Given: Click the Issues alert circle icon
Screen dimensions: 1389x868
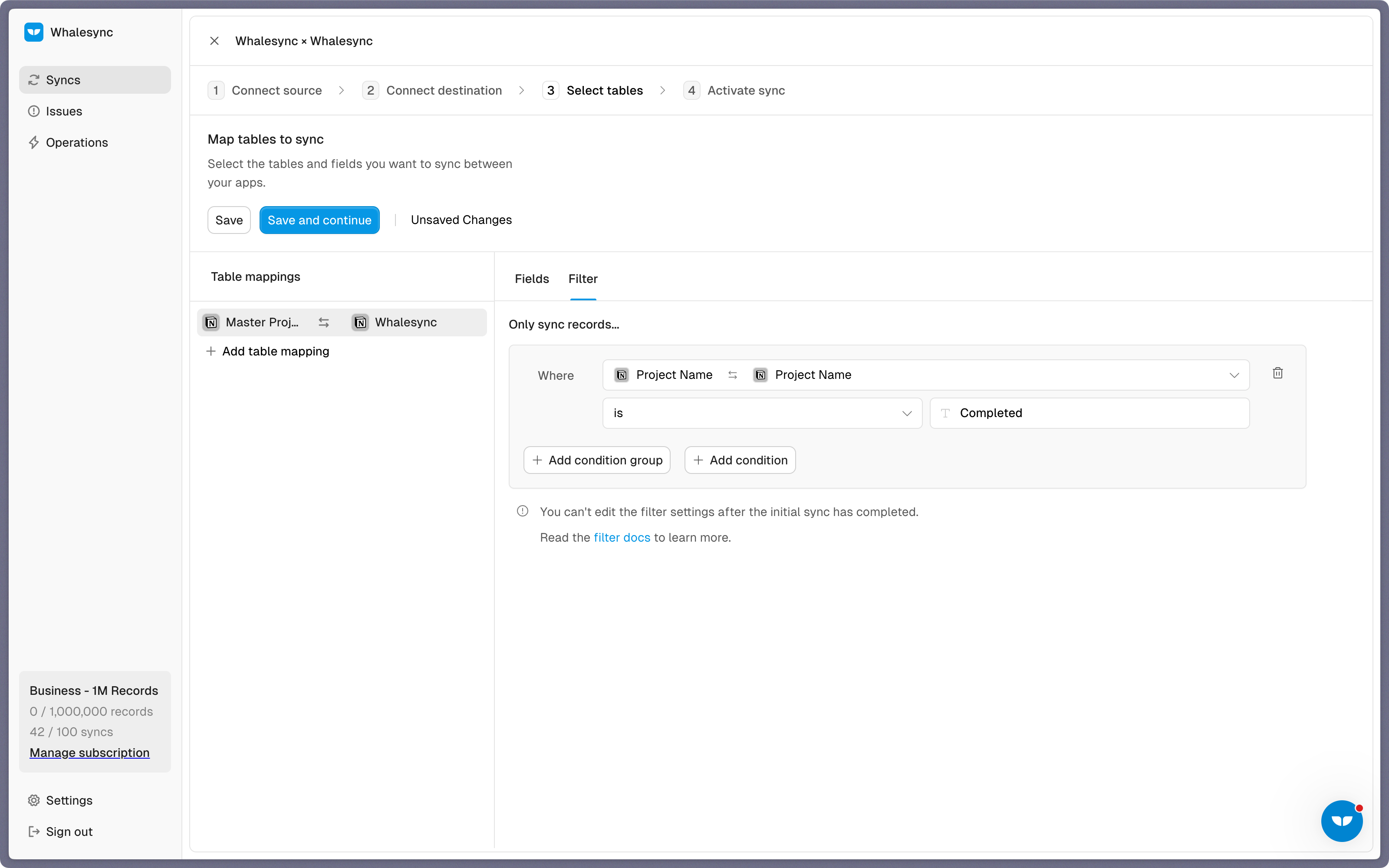Looking at the screenshot, I should click(x=34, y=112).
